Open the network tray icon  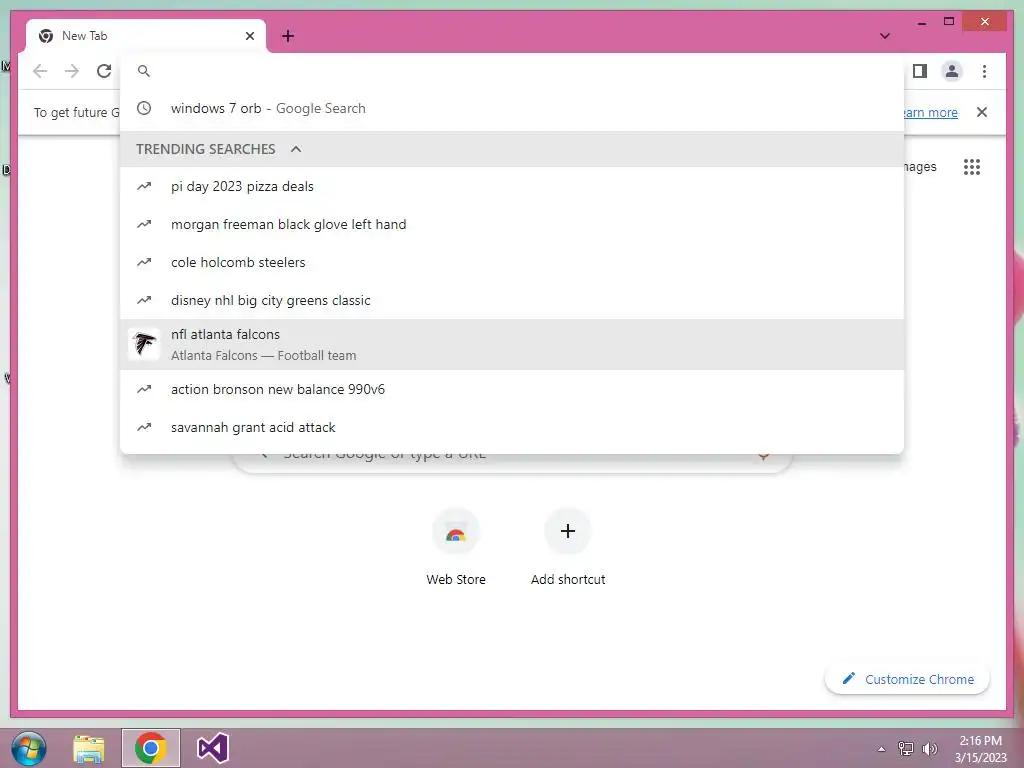tap(906, 748)
